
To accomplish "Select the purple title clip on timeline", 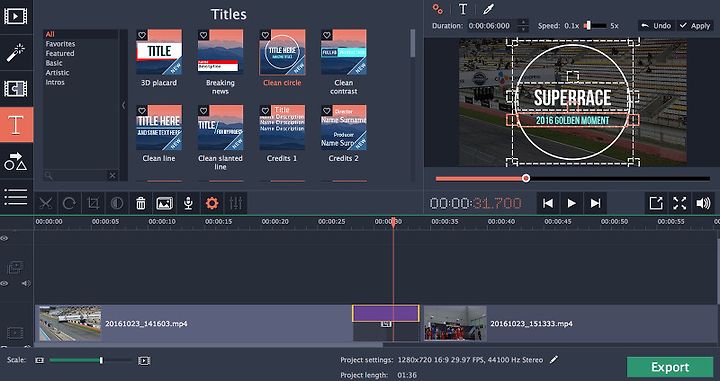I will click(386, 314).
